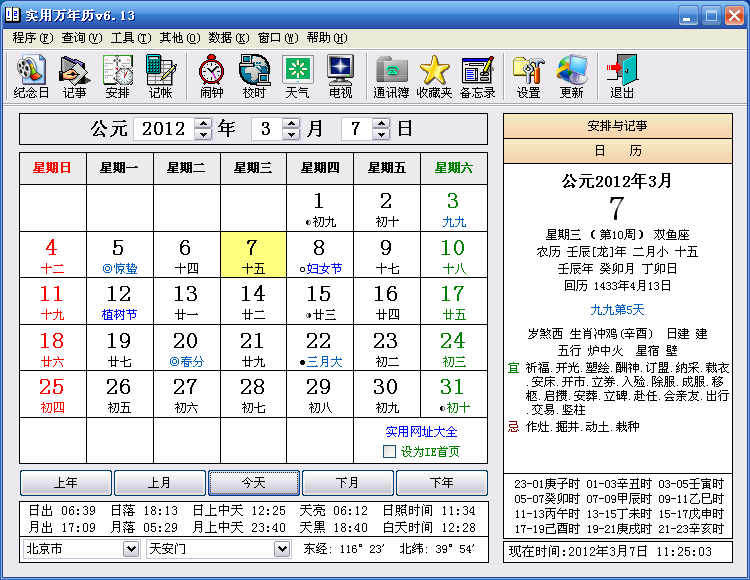Select March 20 春分 in calendar
750x580 pixels.
pyautogui.click(x=187, y=348)
